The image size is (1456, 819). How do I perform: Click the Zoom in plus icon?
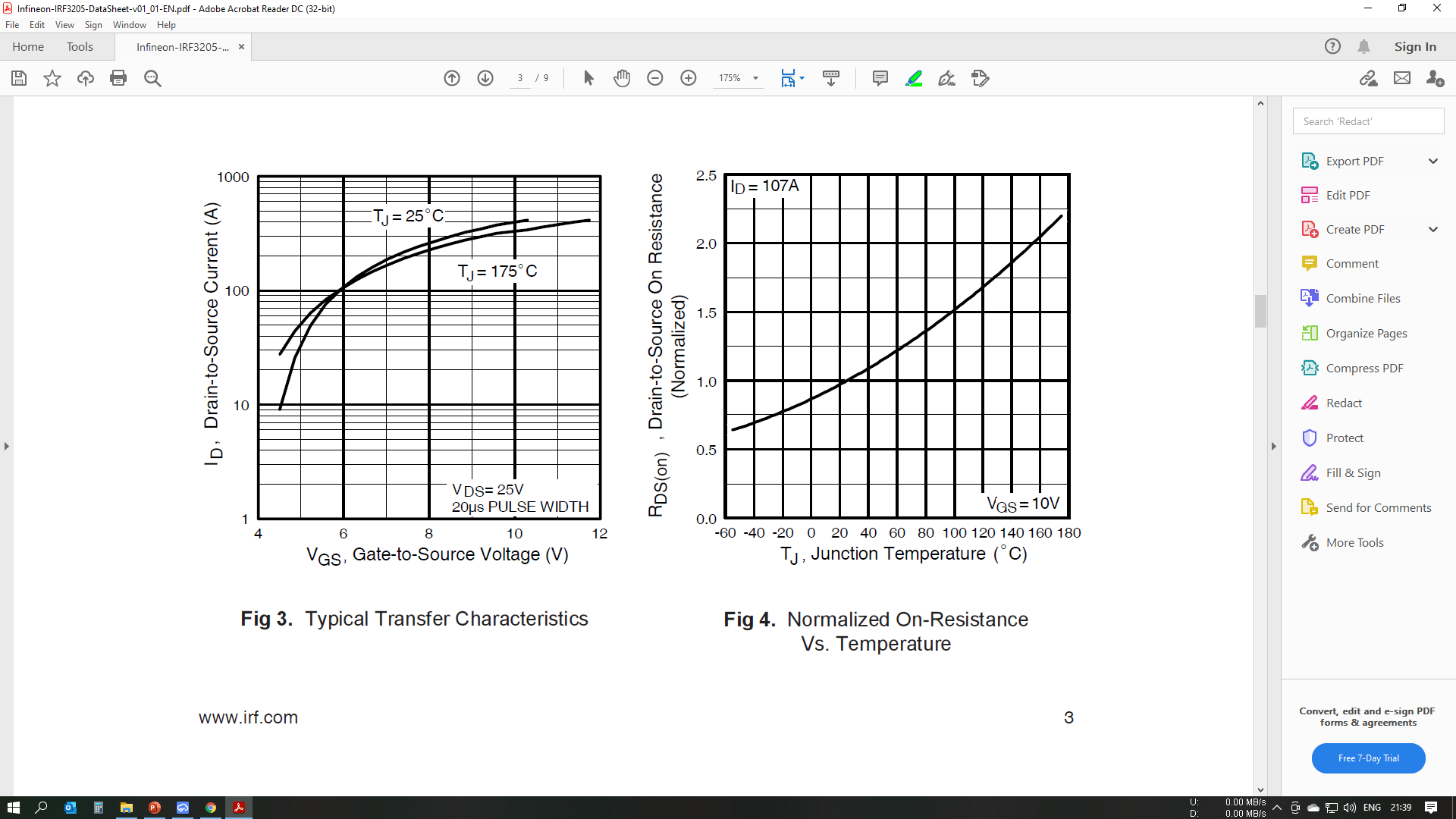click(689, 78)
